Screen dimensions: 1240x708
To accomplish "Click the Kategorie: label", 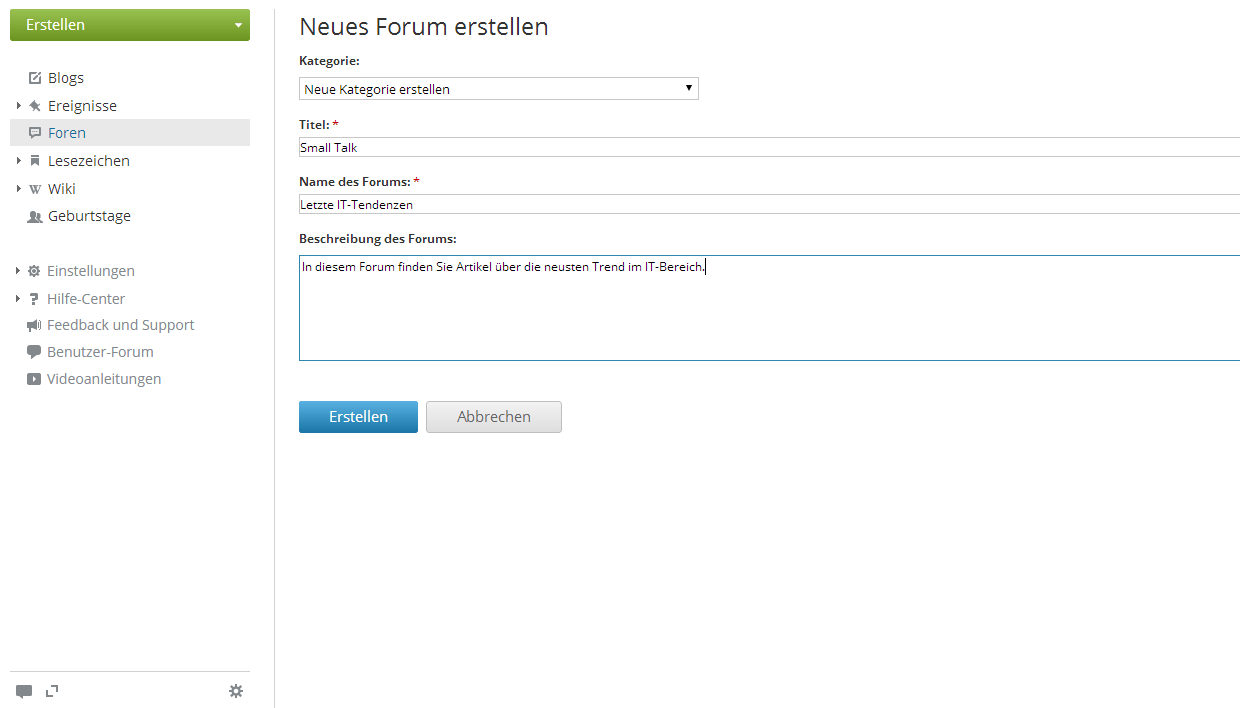I will pos(329,61).
